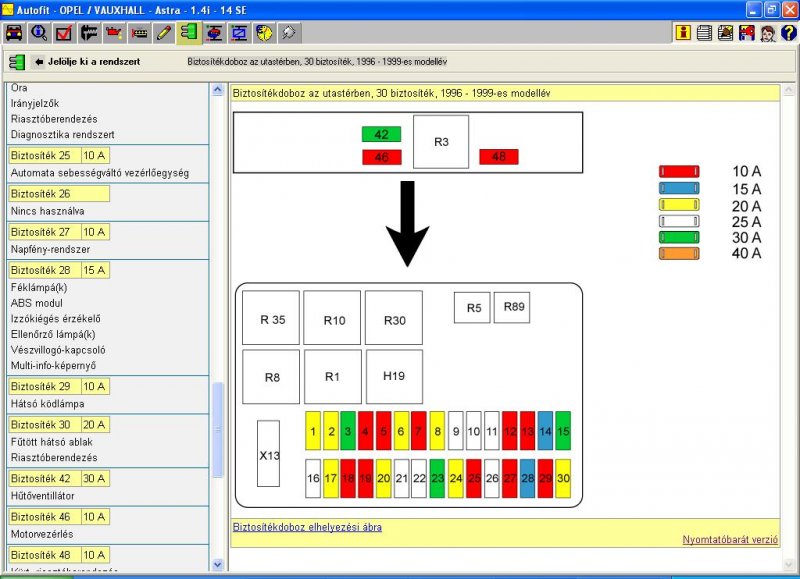Image resolution: width=800 pixels, height=579 pixels.
Task: Click 'Hűtőventillátor' list entry
Action: click(x=42, y=496)
